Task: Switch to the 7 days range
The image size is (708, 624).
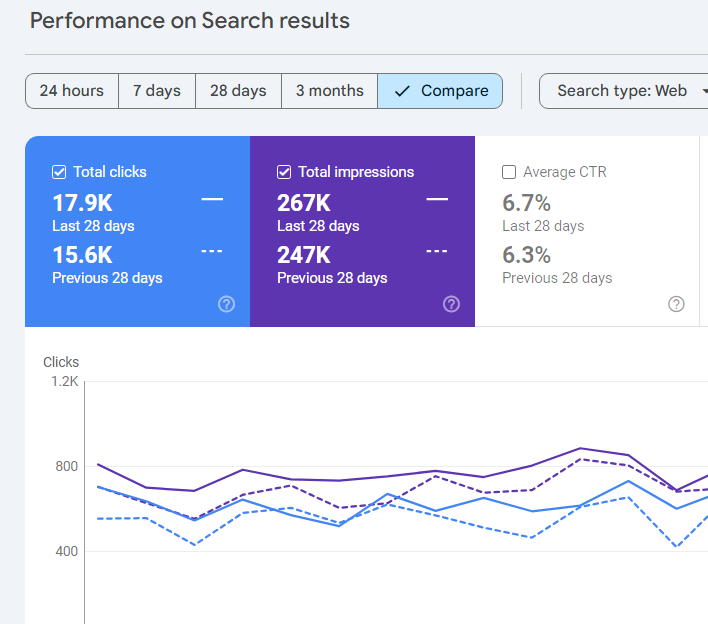Action: point(156,91)
